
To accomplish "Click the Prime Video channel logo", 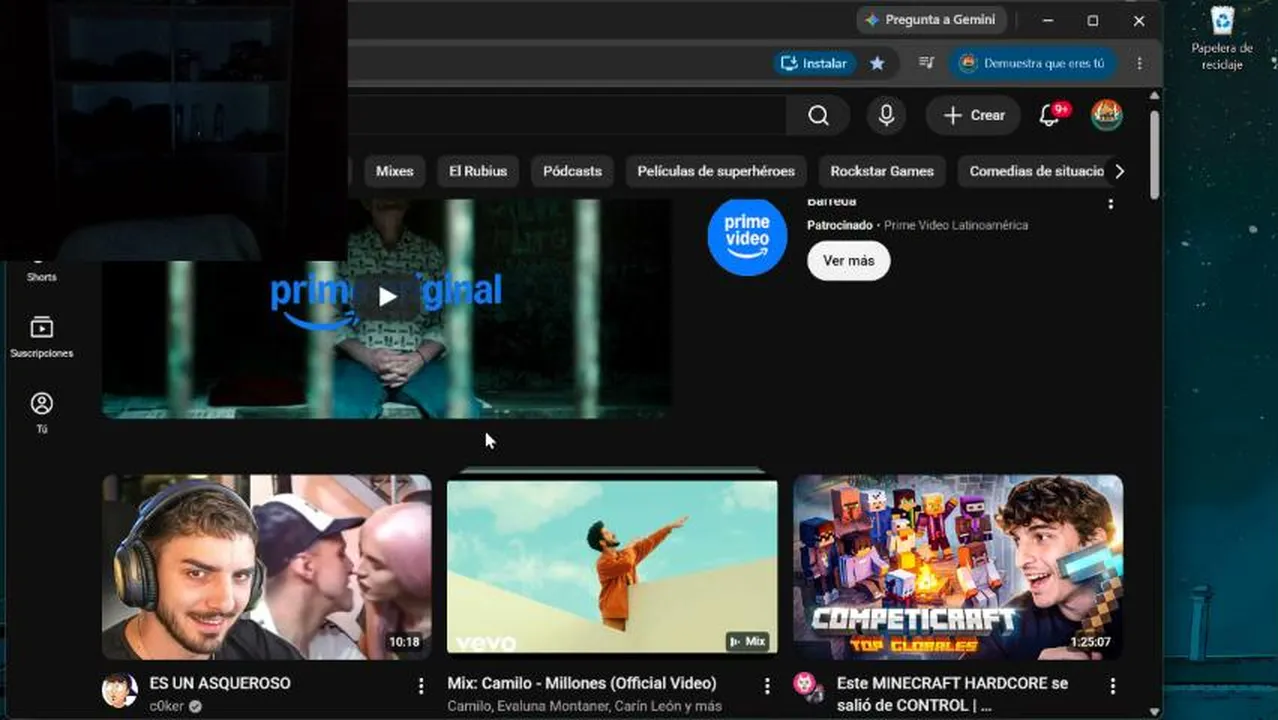I will [x=747, y=236].
